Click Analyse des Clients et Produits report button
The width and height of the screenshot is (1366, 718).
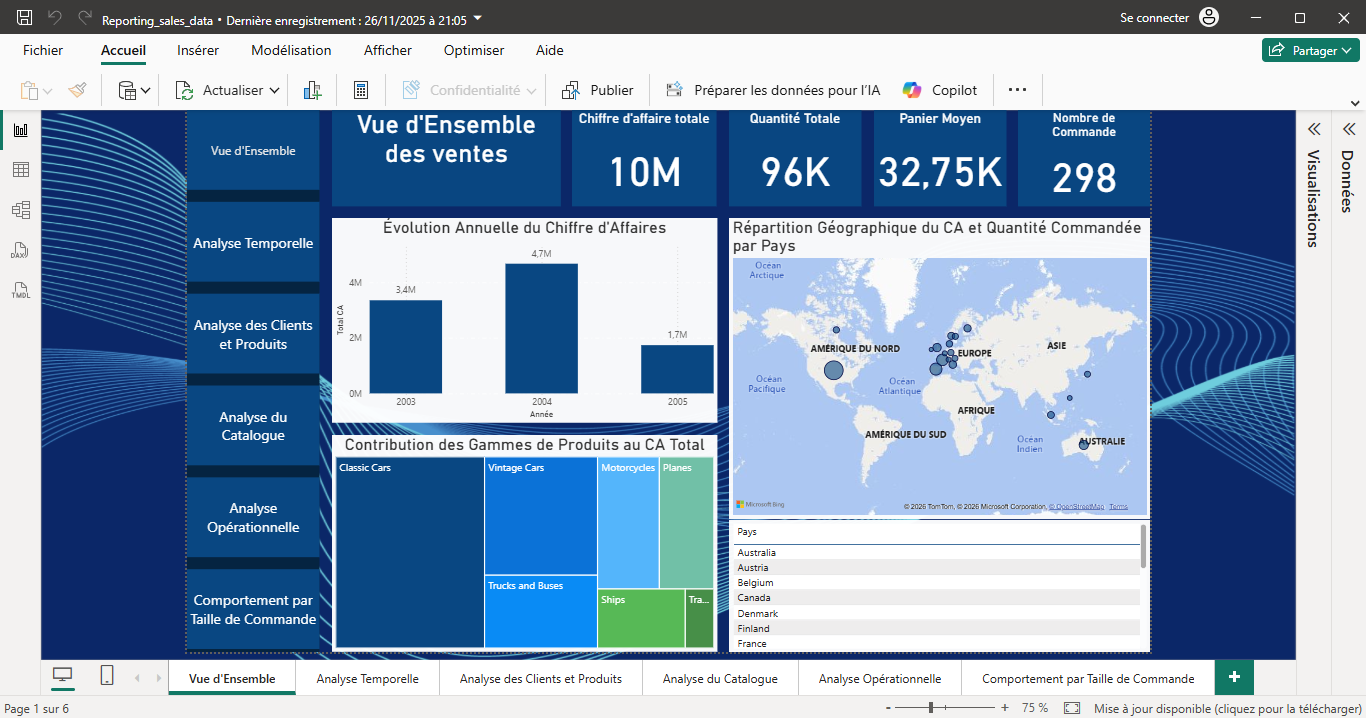253,334
